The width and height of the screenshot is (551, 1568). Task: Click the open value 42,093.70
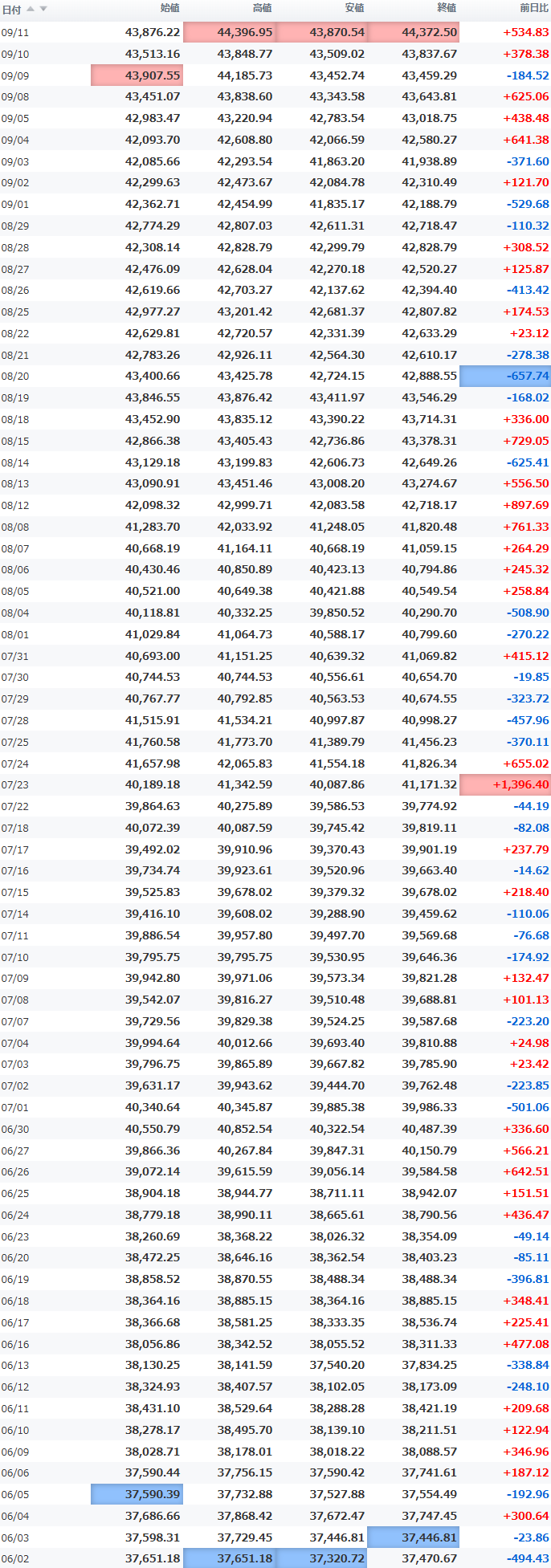pyautogui.click(x=153, y=140)
